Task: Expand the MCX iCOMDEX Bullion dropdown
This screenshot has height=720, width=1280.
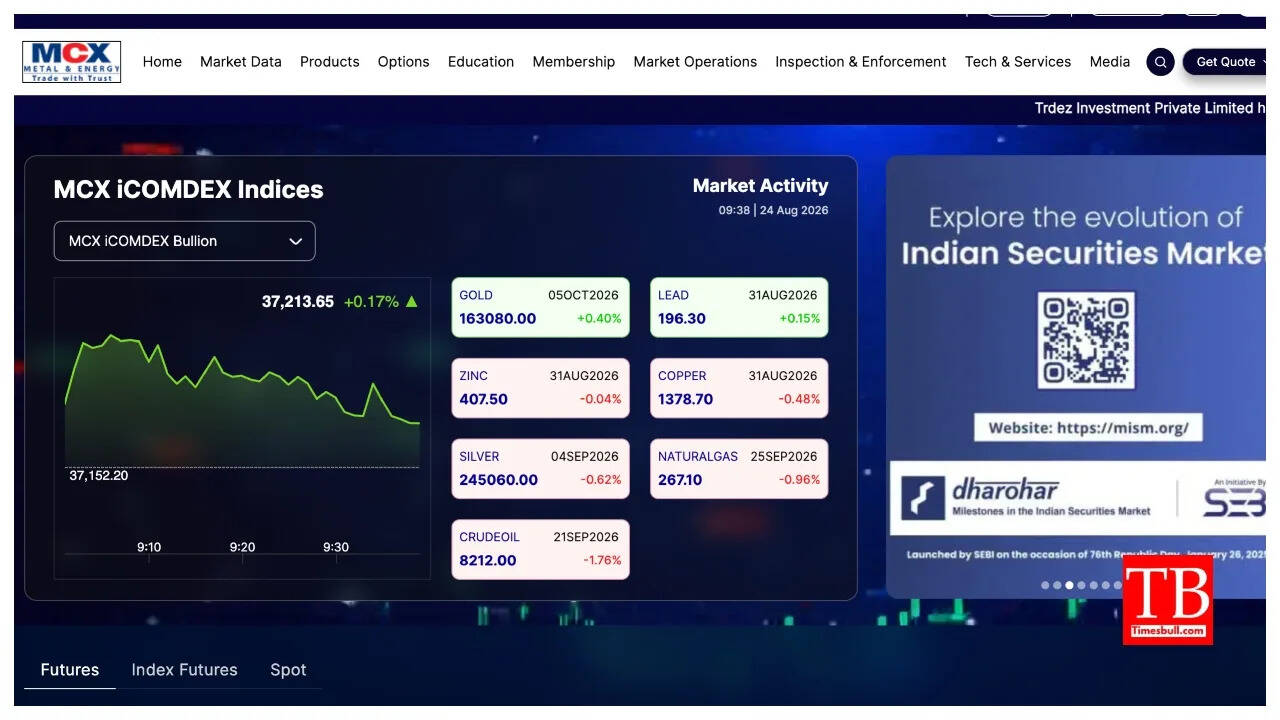Action: pyautogui.click(x=184, y=241)
